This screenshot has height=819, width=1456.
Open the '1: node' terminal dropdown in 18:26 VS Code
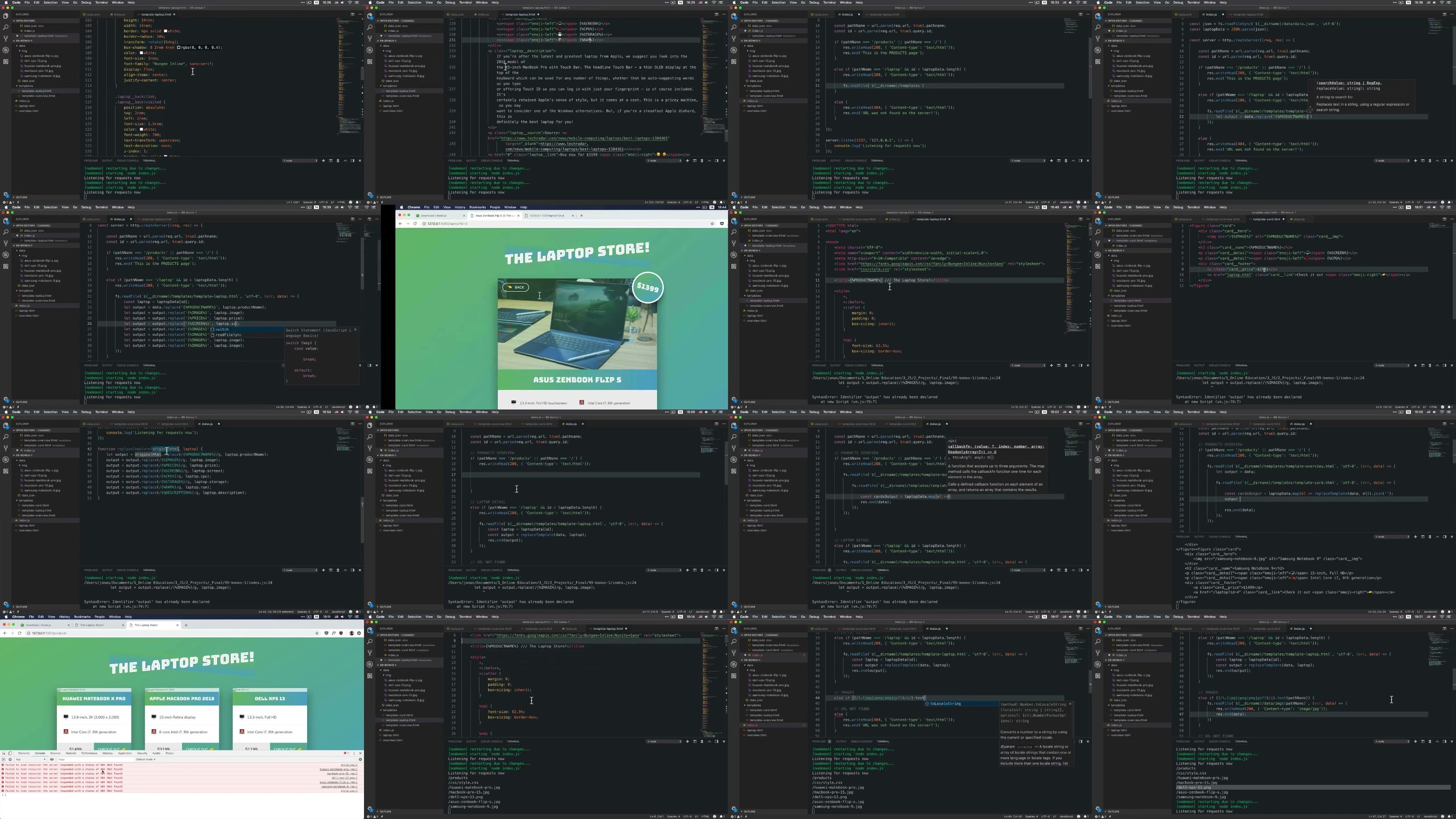click(300, 161)
